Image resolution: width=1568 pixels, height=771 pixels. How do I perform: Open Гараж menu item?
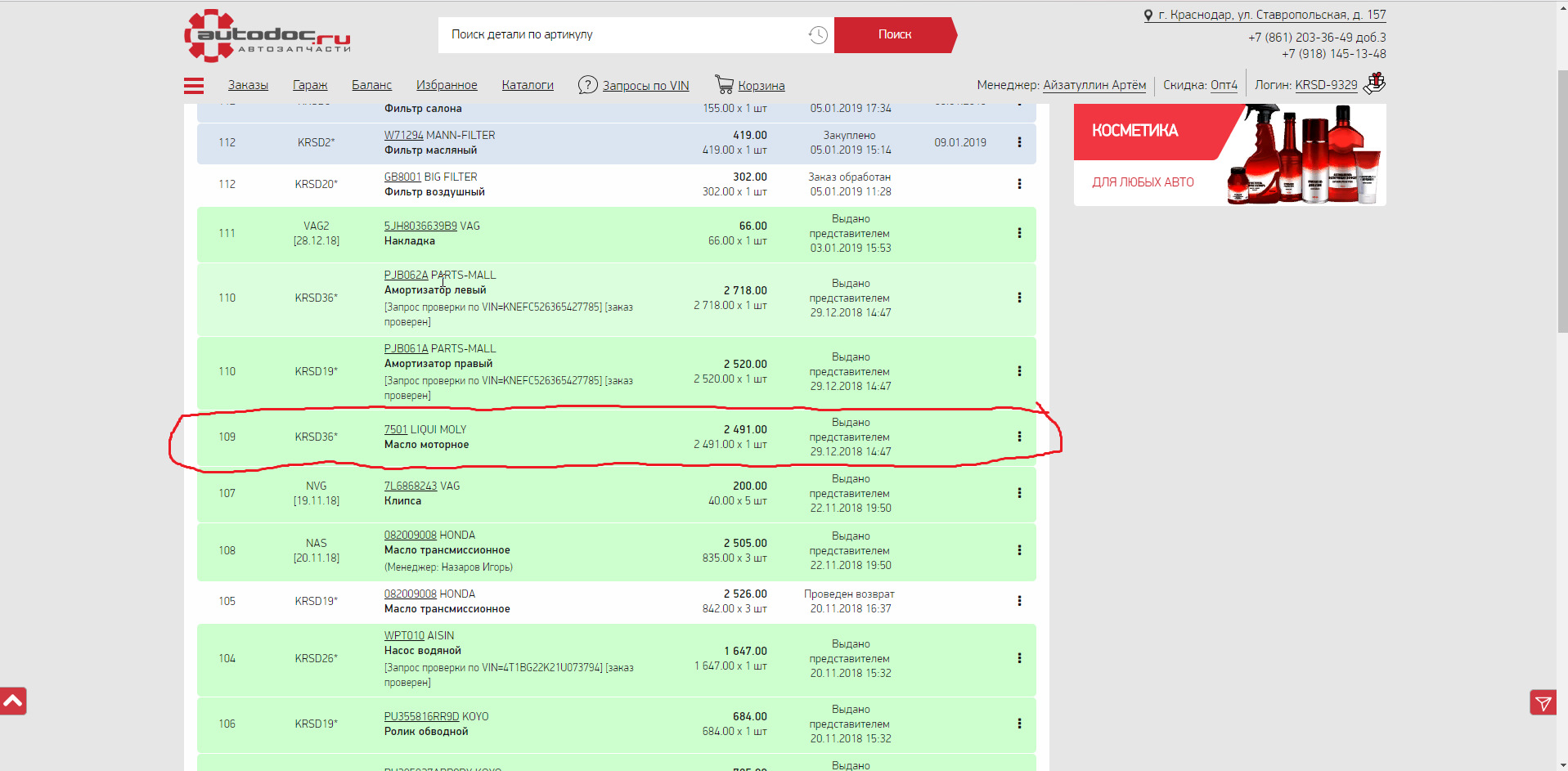pyautogui.click(x=310, y=85)
